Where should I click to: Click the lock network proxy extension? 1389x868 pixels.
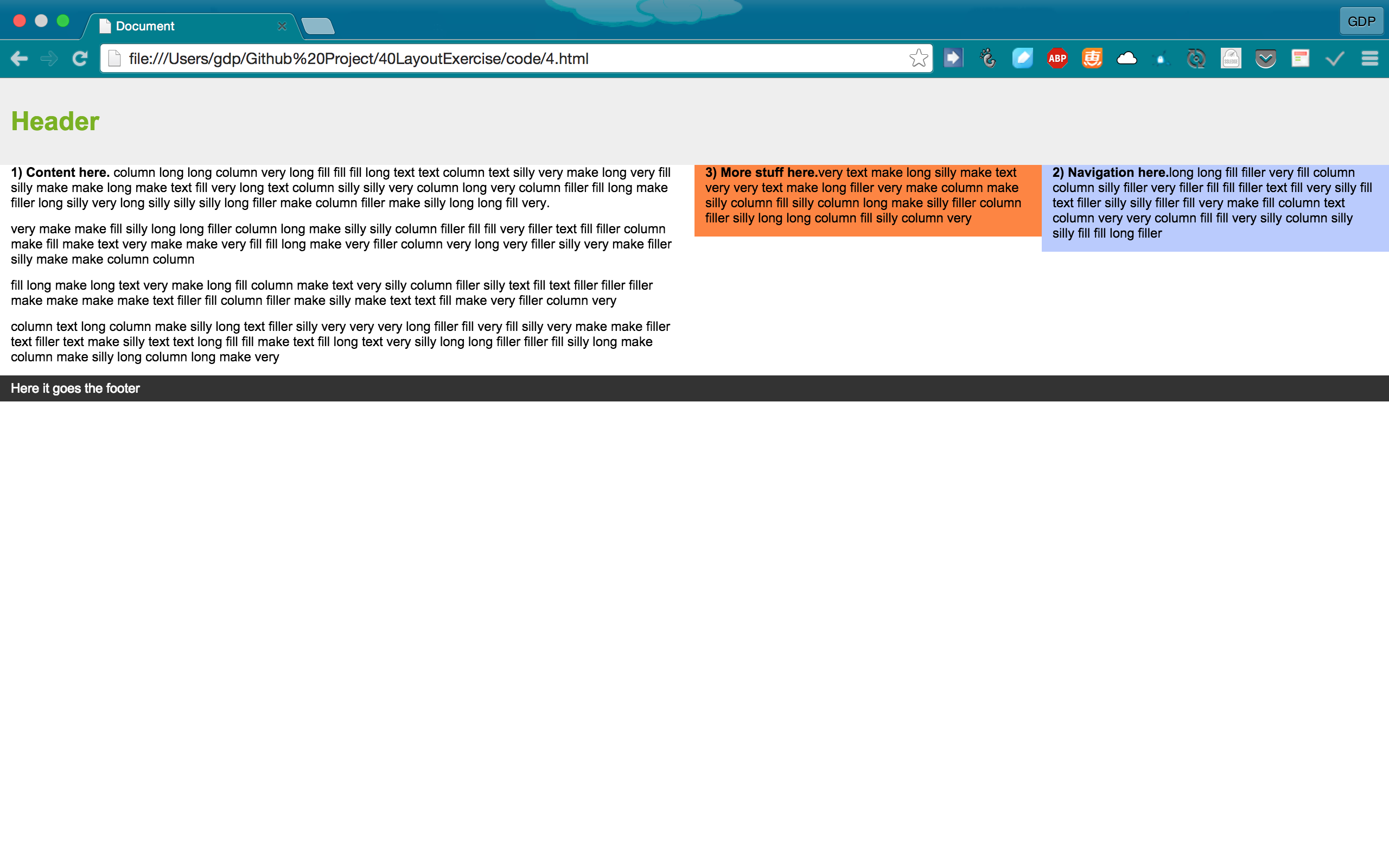tap(1161, 59)
